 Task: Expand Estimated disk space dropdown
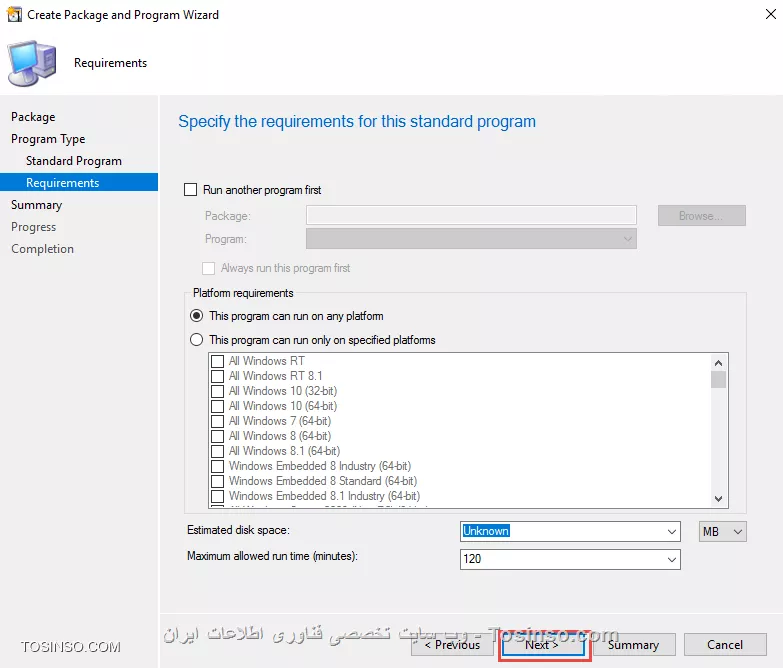click(x=672, y=531)
